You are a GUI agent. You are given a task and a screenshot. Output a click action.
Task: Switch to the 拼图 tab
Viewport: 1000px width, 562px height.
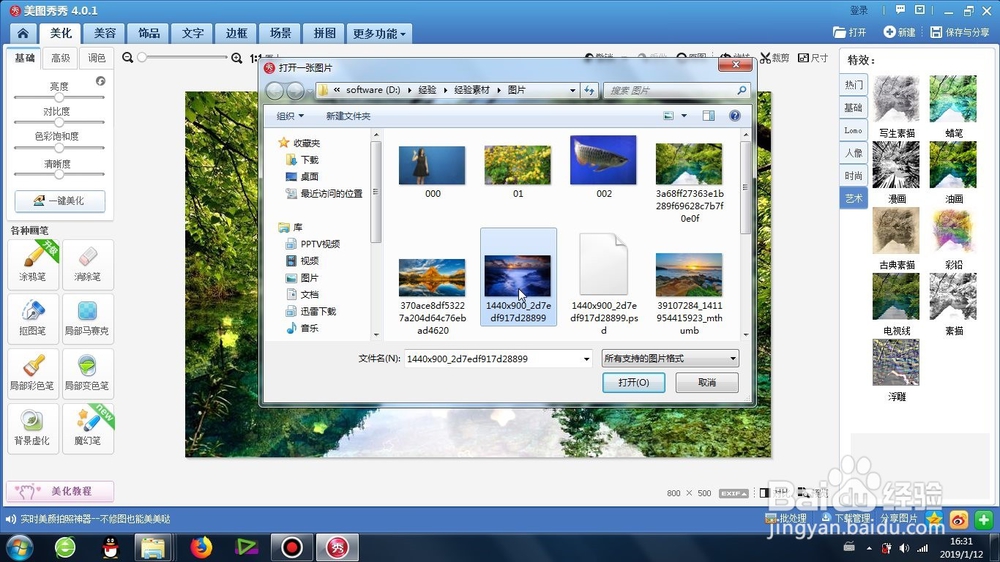click(x=325, y=33)
